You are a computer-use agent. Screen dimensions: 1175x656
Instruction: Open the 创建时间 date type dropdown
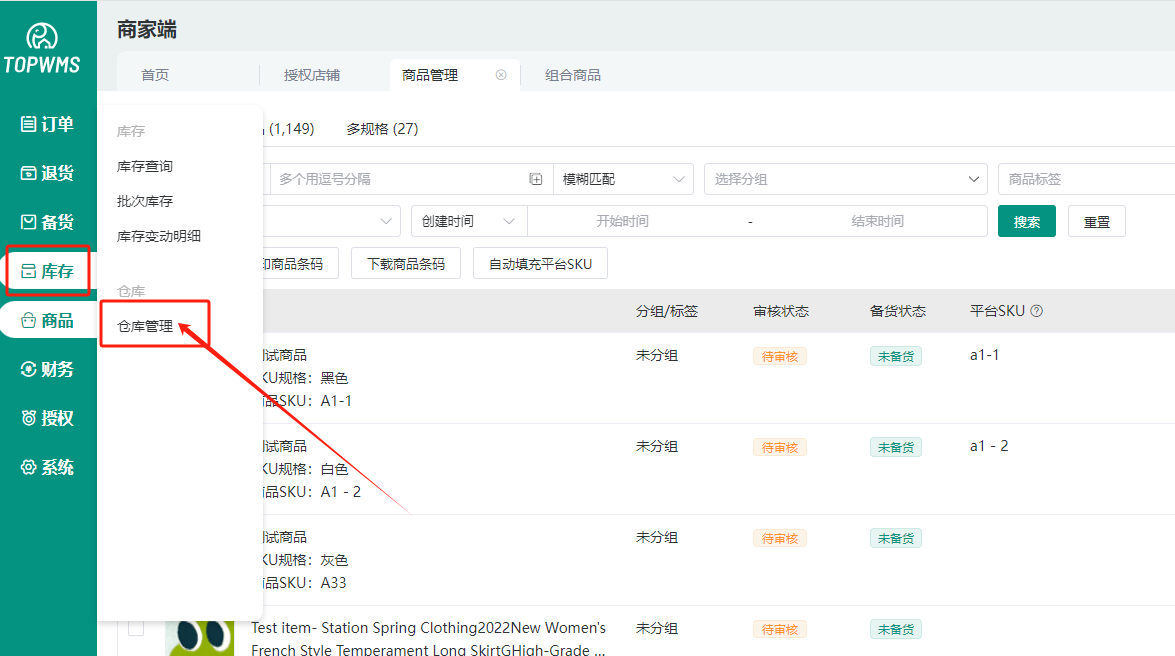(469, 221)
